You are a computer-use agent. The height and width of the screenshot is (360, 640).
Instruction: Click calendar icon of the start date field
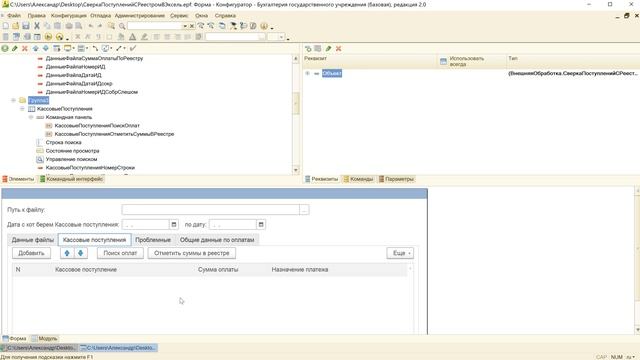click(x=173, y=224)
